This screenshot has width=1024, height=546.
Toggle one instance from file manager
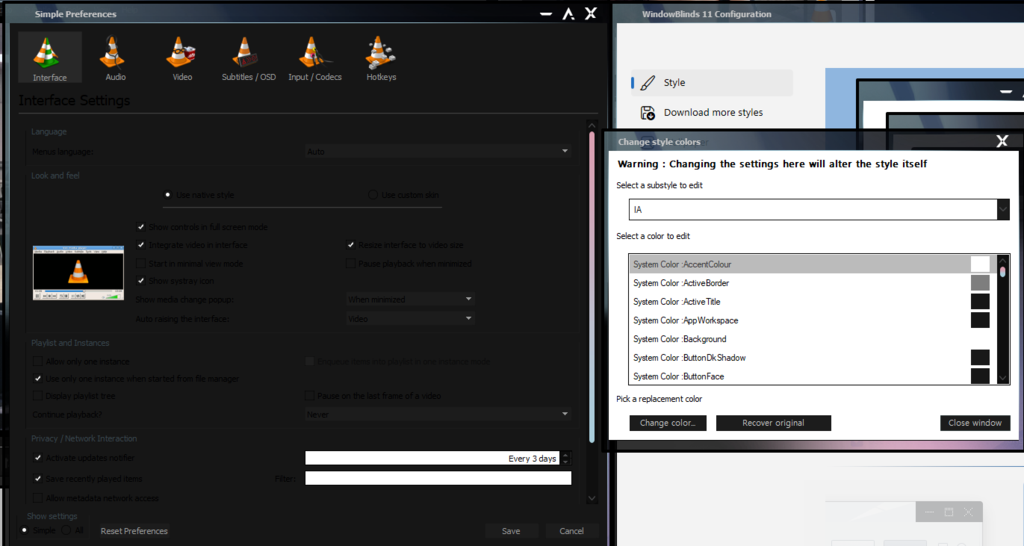tap(37, 379)
